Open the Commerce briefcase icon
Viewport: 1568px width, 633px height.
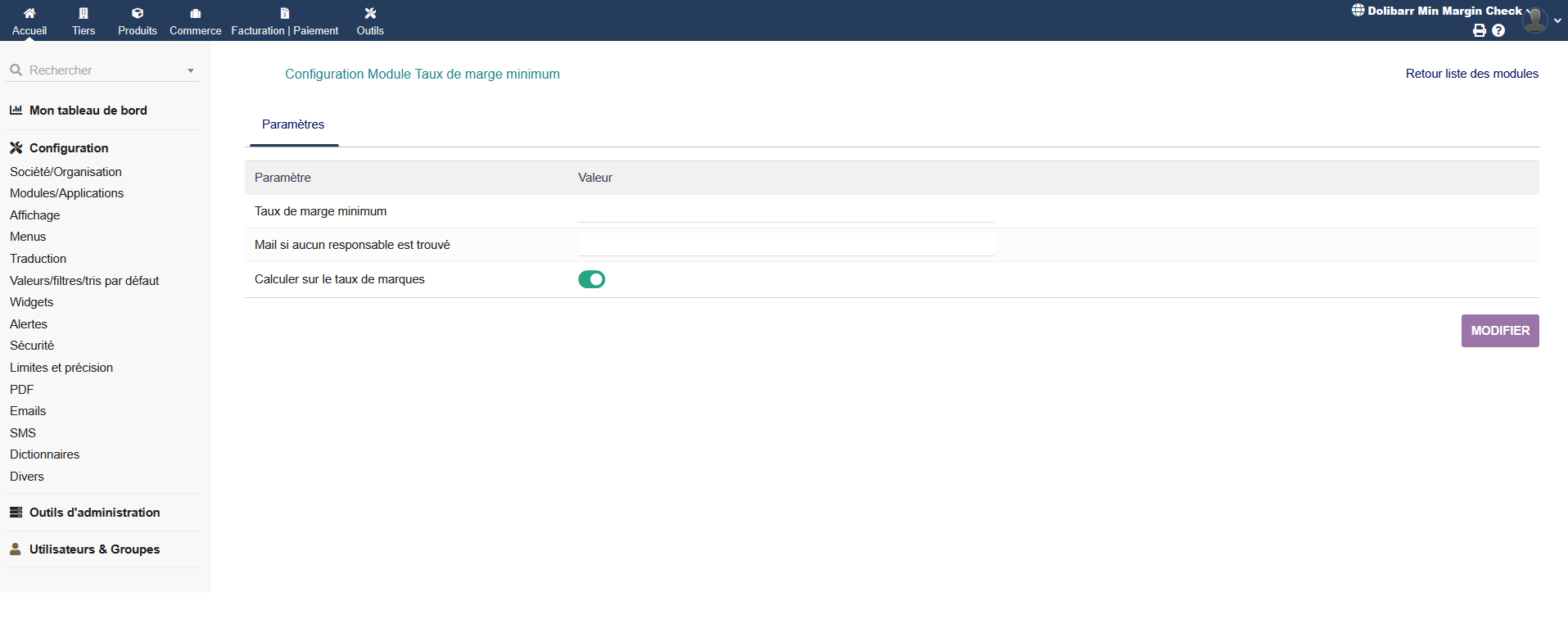pyautogui.click(x=195, y=13)
